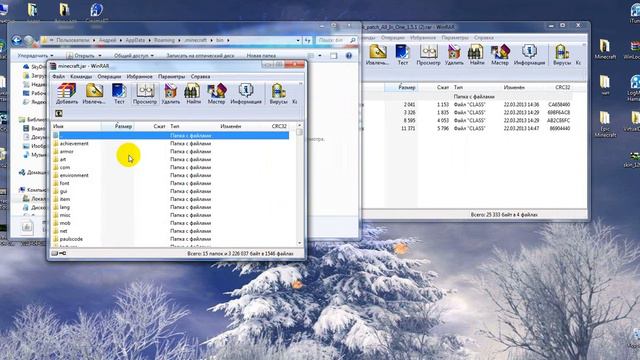
Task: Open Explorer view options dropdown arrow
Action: (320, 56)
